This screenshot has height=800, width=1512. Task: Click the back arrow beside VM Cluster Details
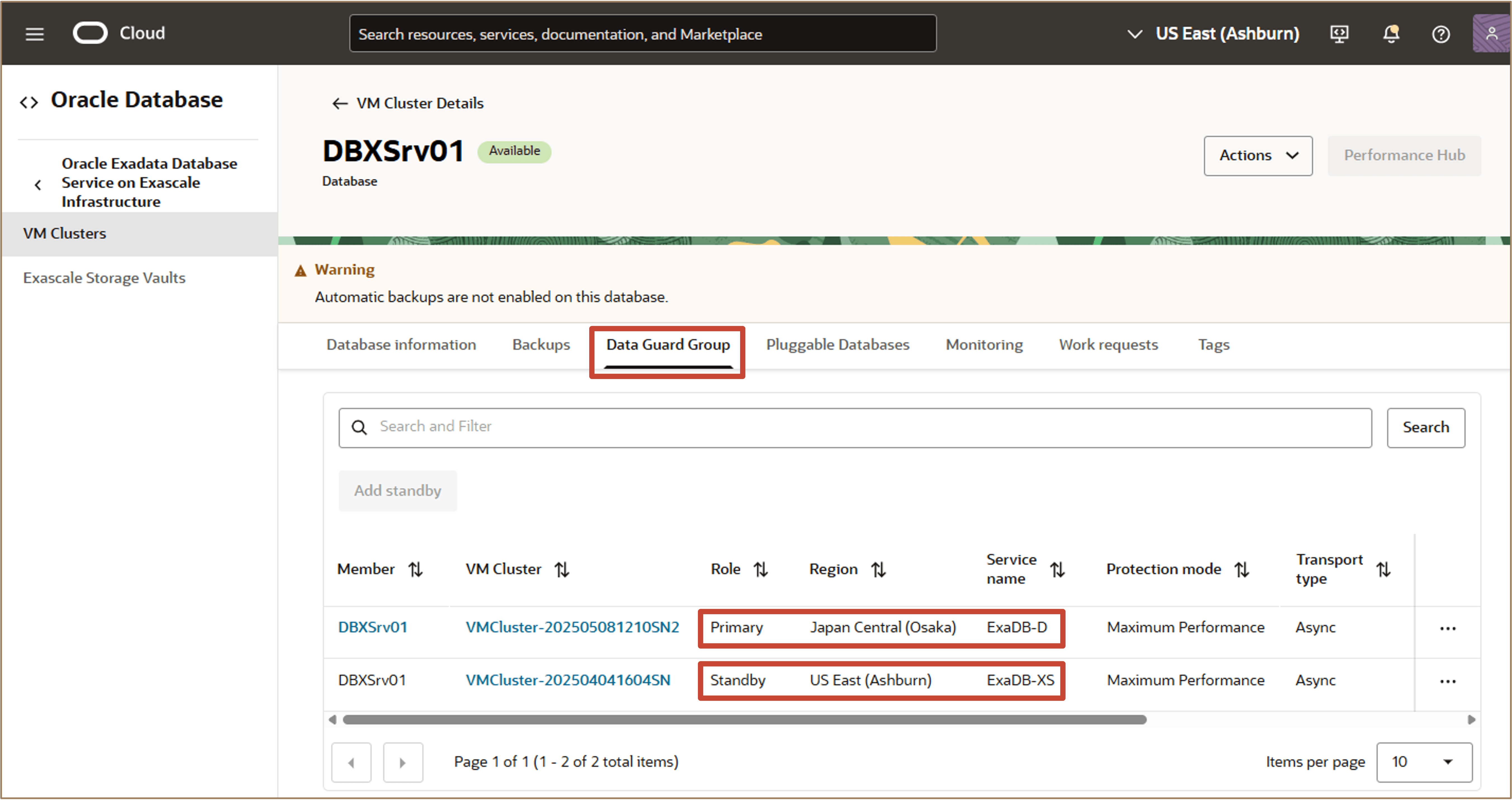click(x=339, y=103)
